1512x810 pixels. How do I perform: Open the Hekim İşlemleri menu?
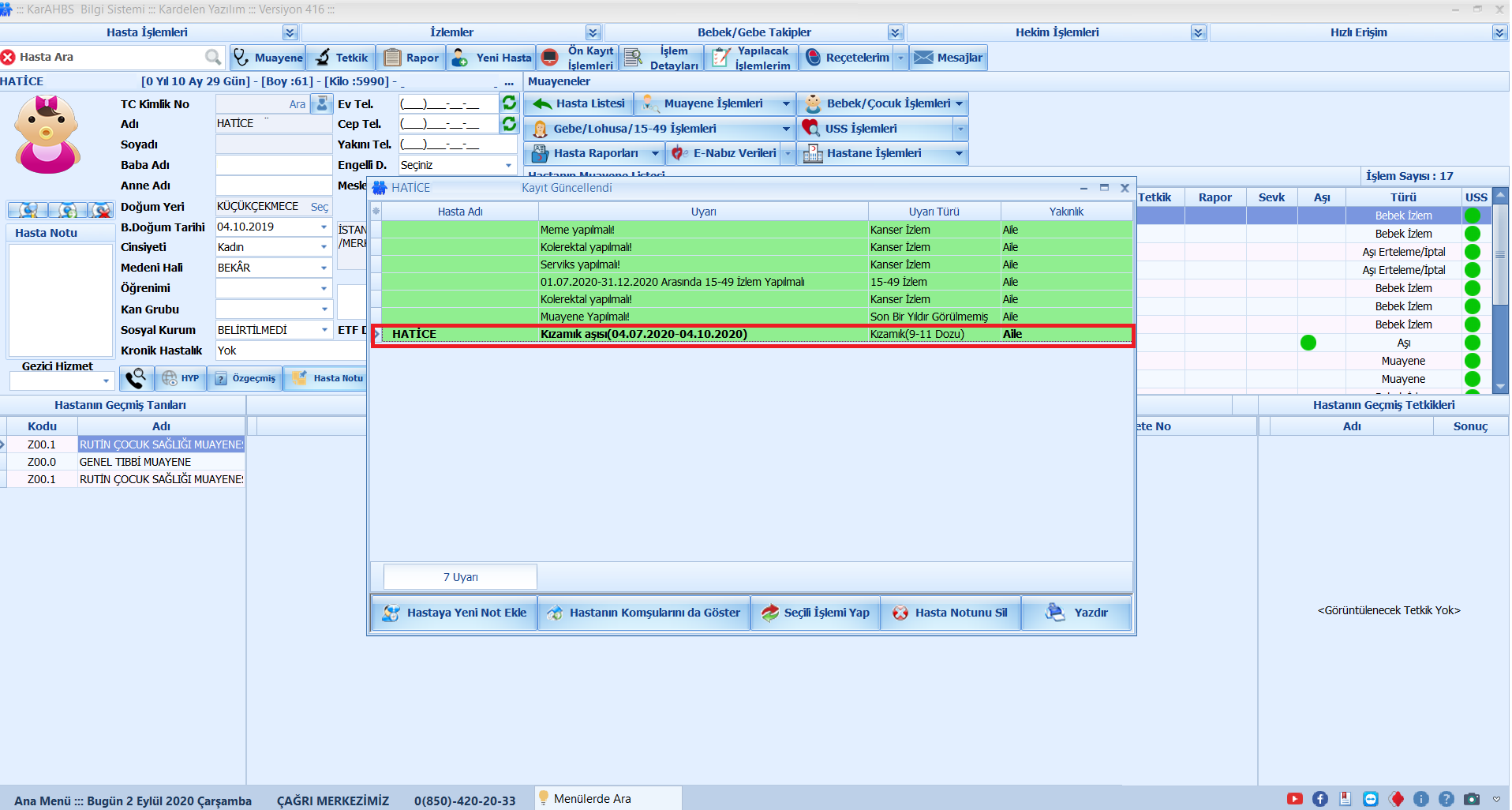(x=1198, y=32)
